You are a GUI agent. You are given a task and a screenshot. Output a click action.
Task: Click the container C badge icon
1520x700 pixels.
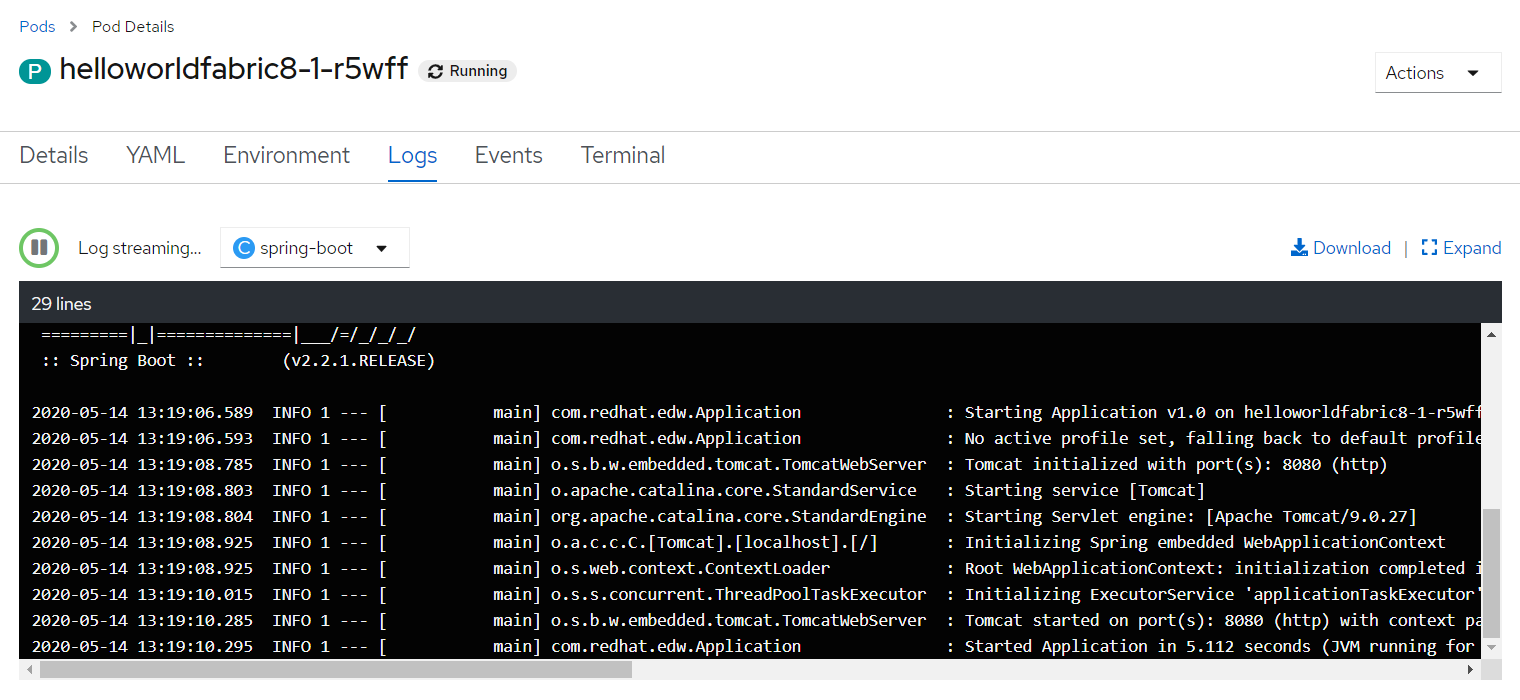(244, 247)
